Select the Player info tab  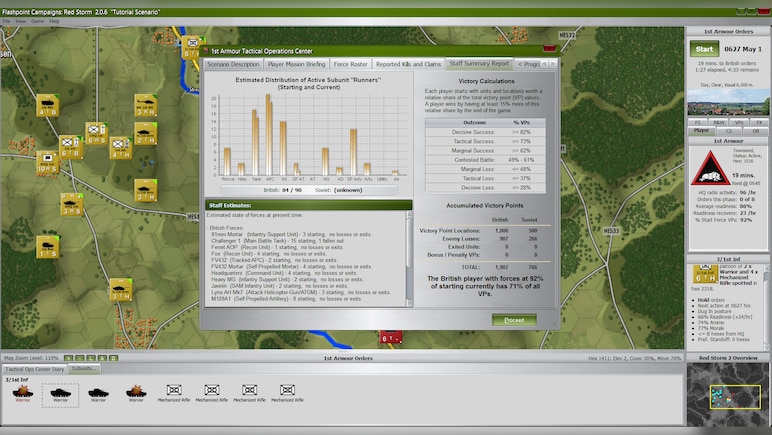point(701,130)
